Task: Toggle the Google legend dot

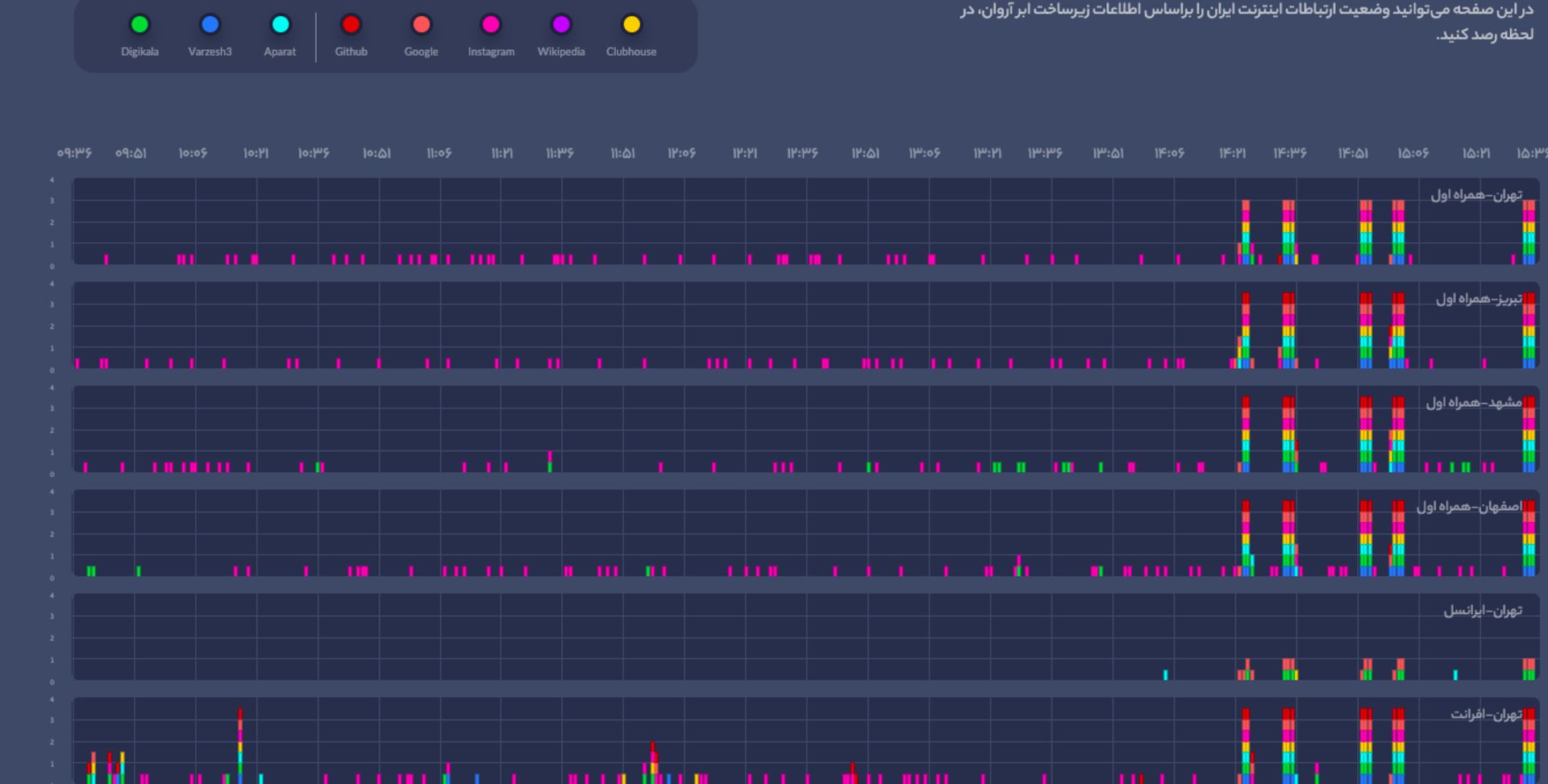Action: click(421, 25)
